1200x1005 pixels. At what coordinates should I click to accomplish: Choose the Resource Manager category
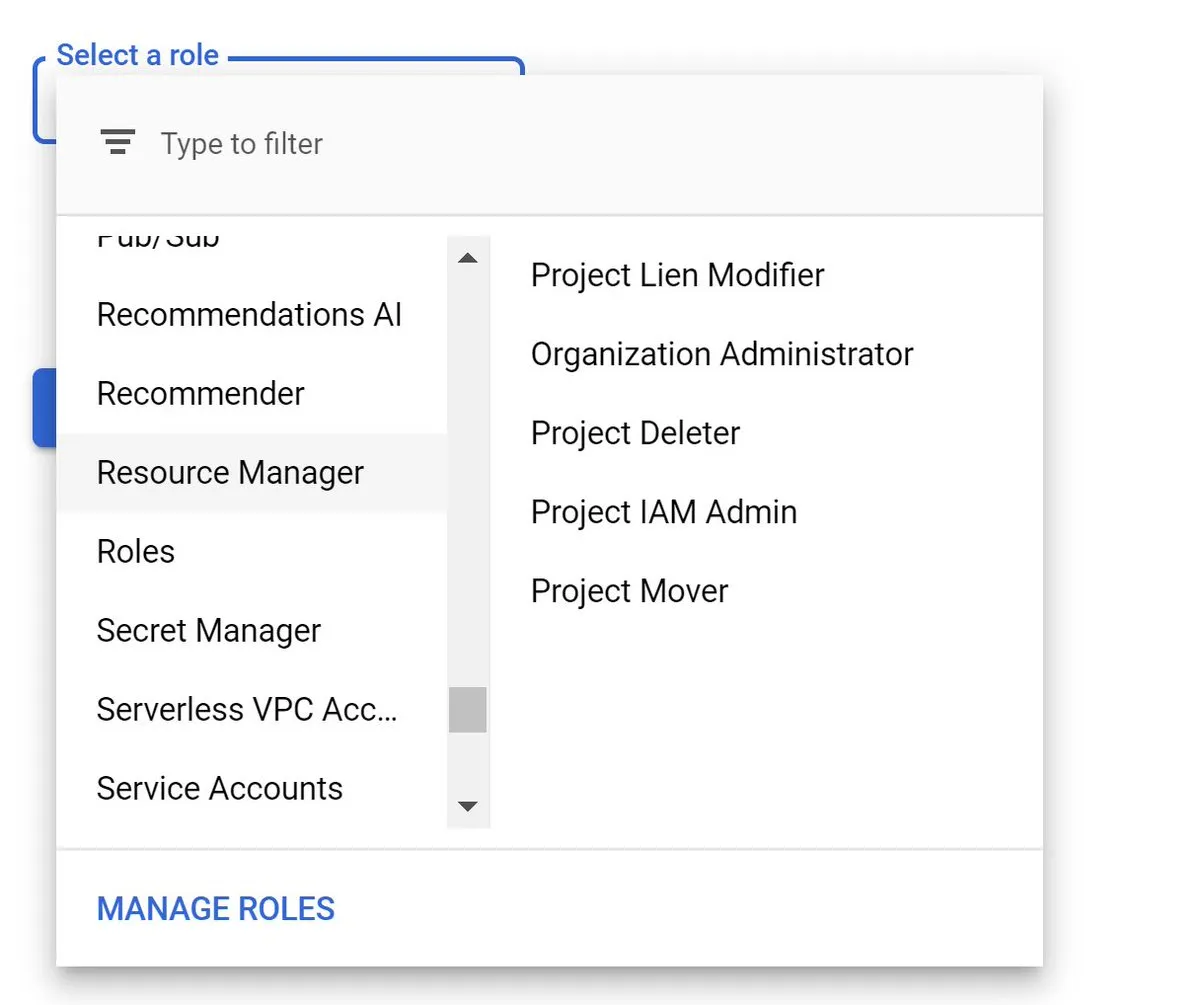(x=230, y=473)
